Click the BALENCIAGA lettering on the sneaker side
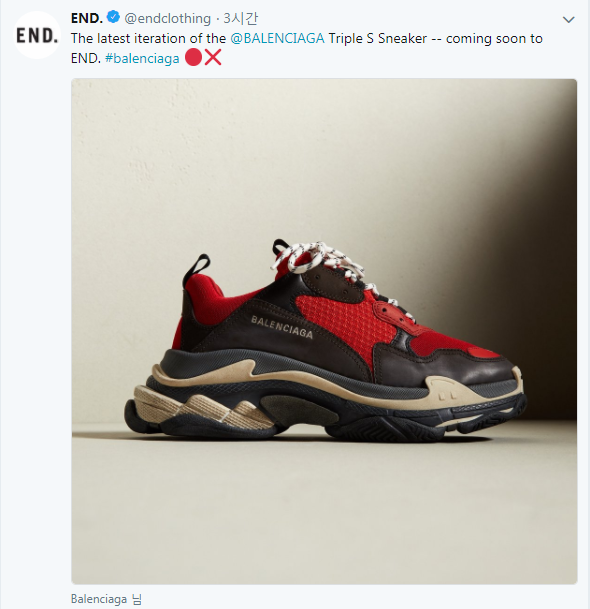The height and width of the screenshot is (609, 590). pos(282,327)
